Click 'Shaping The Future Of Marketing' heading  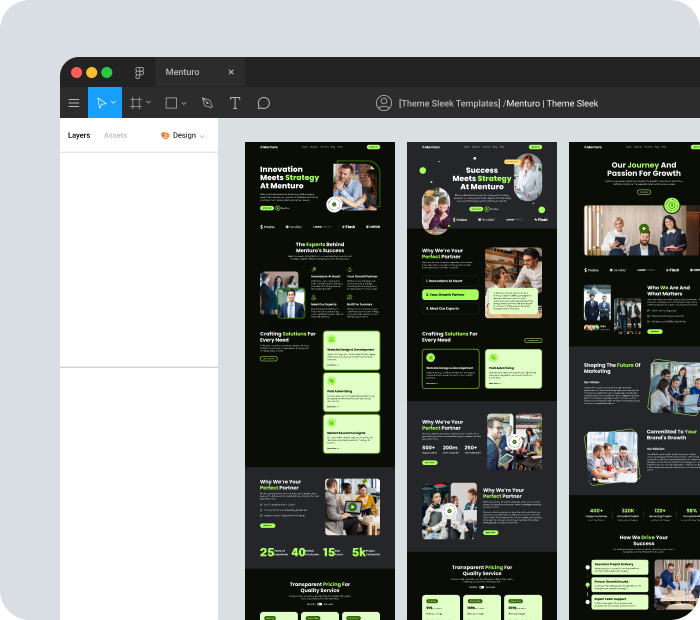tap(612, 368)
